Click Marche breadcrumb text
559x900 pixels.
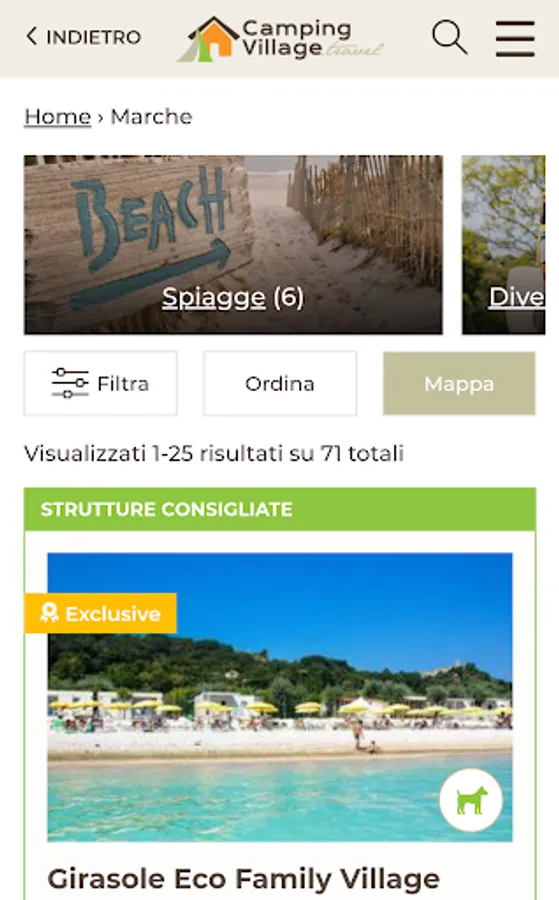coord(152,117)
